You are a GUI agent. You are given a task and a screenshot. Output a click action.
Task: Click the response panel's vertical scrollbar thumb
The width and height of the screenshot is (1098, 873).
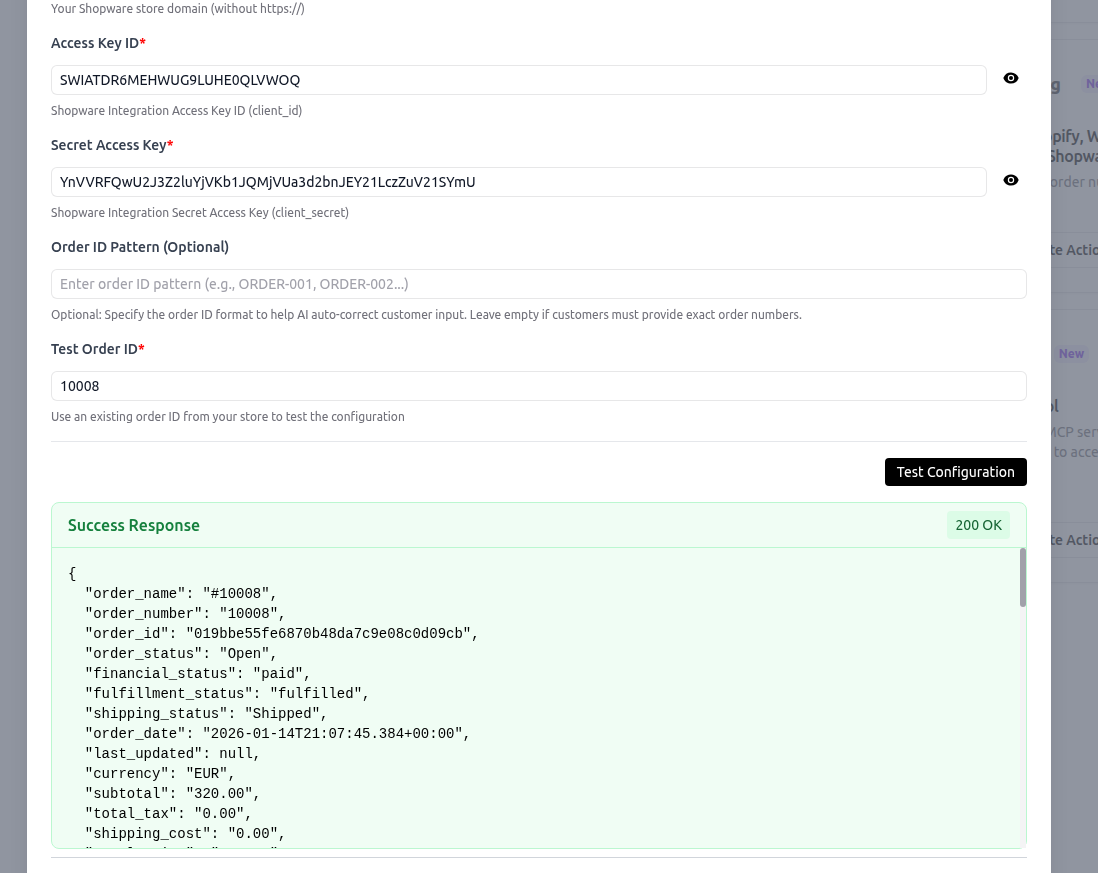point(1022,577)
